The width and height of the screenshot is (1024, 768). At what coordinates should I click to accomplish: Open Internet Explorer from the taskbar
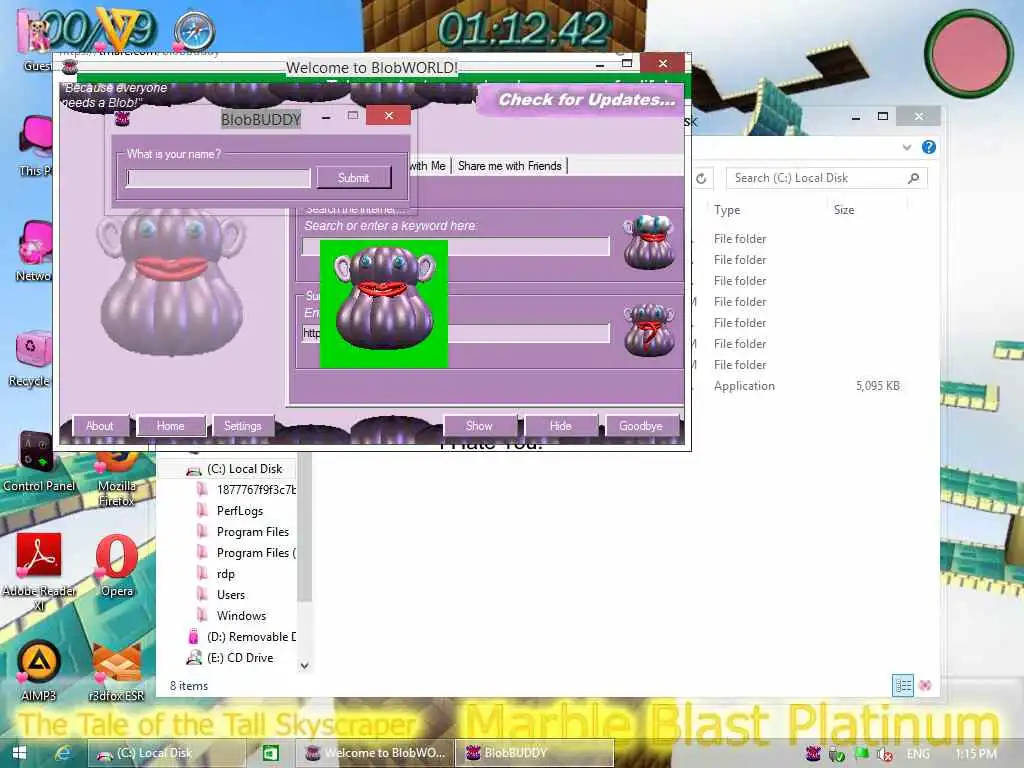pyautogui.click(x=63, y=753)
